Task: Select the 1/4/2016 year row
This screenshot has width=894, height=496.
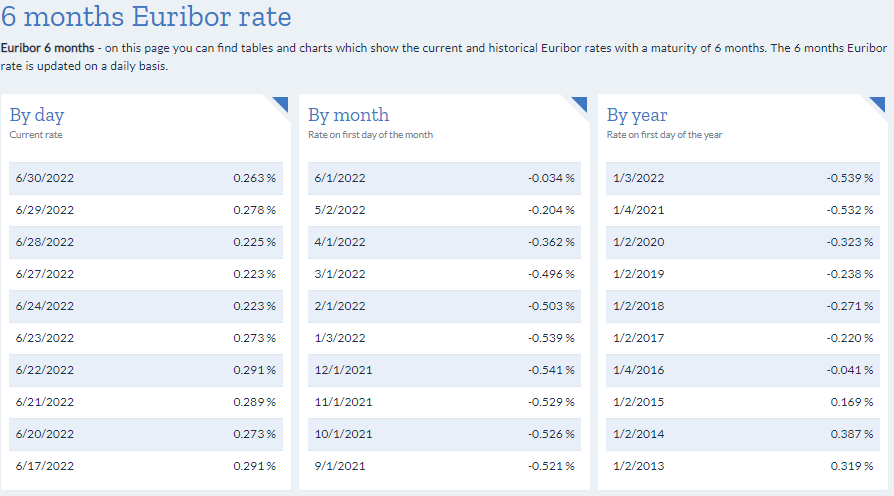Action: click(743, 370)
